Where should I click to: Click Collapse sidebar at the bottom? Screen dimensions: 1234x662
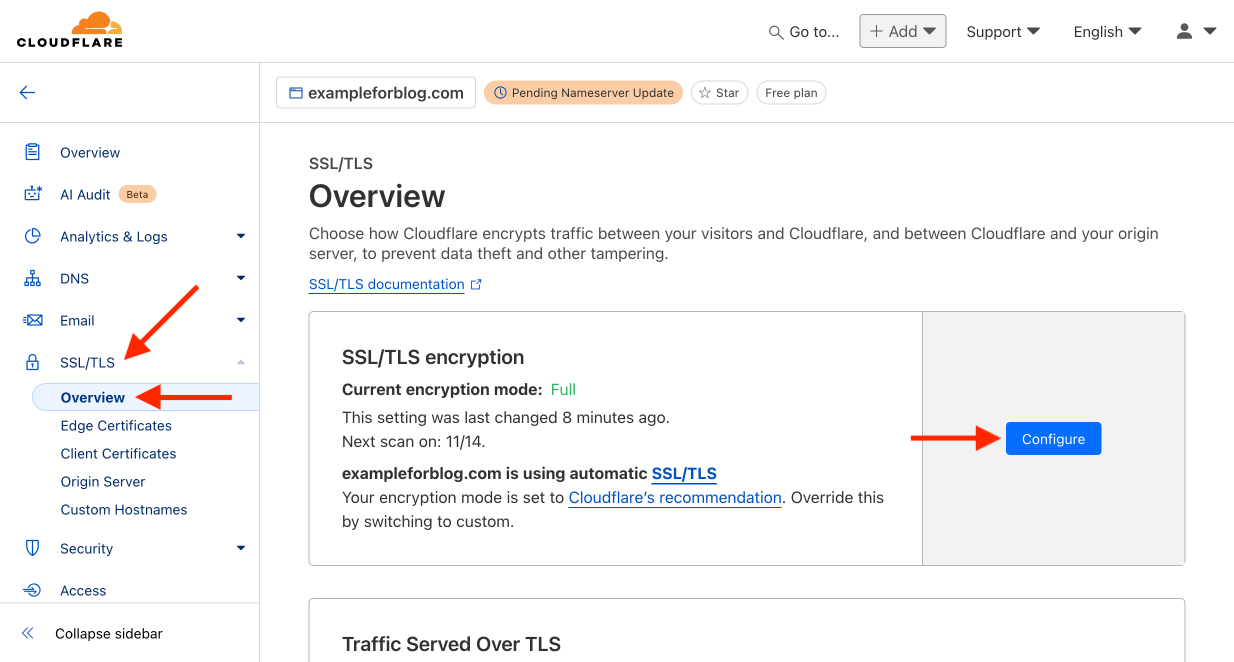tap(108, 633)
